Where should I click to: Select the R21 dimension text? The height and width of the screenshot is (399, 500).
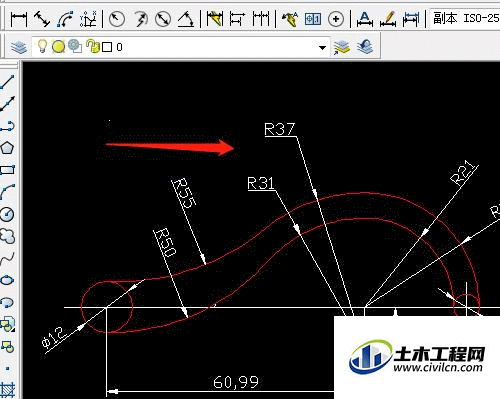point(463,172)
